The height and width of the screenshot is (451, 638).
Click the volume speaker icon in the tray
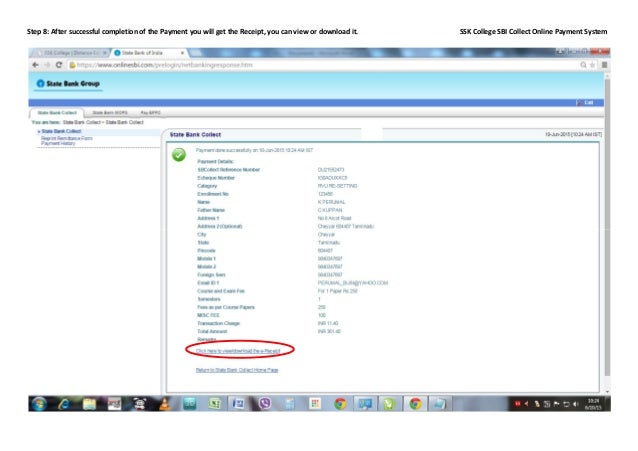576,404
